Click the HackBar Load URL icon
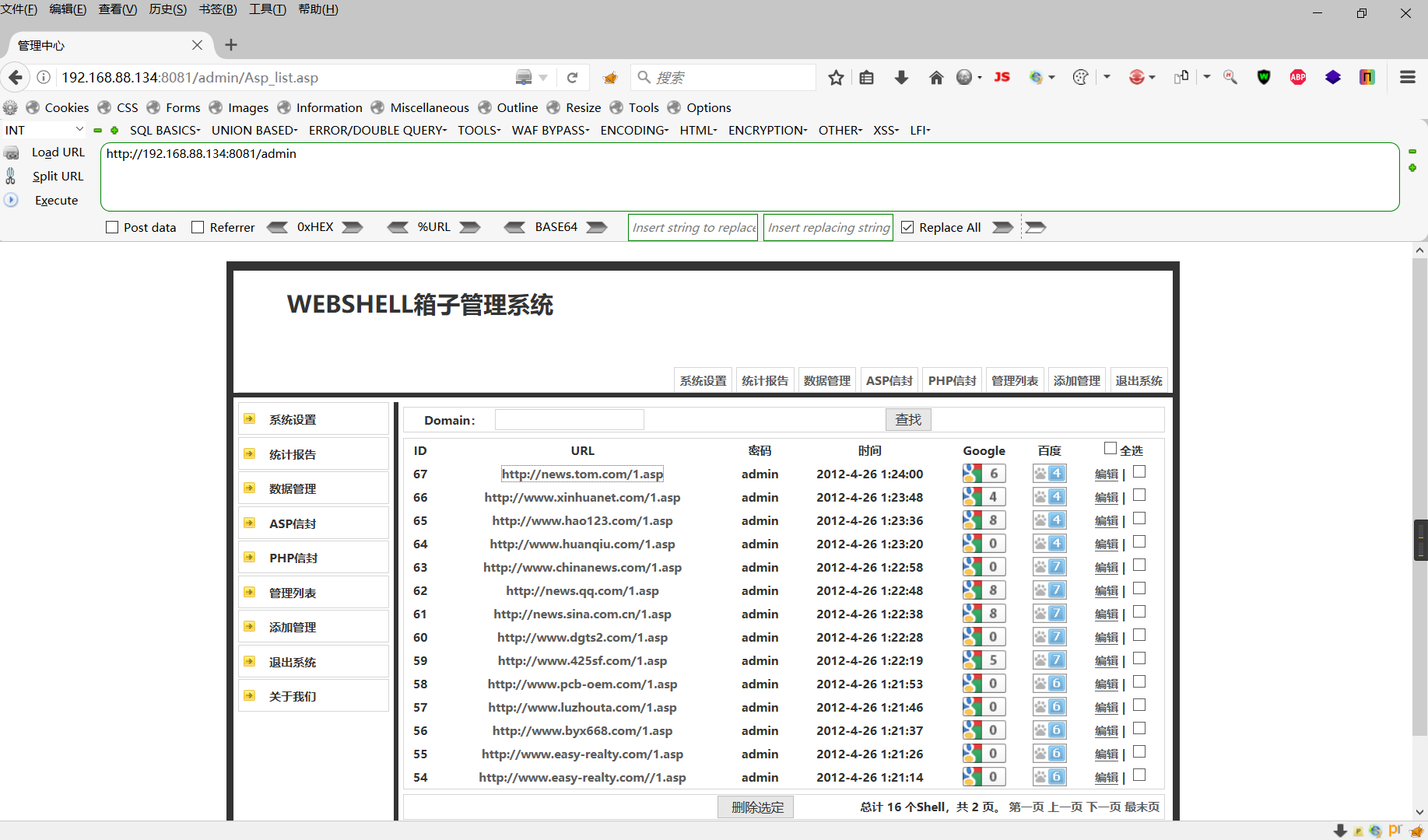Viewport: 1428px width, 840px height. coord(12,152)
